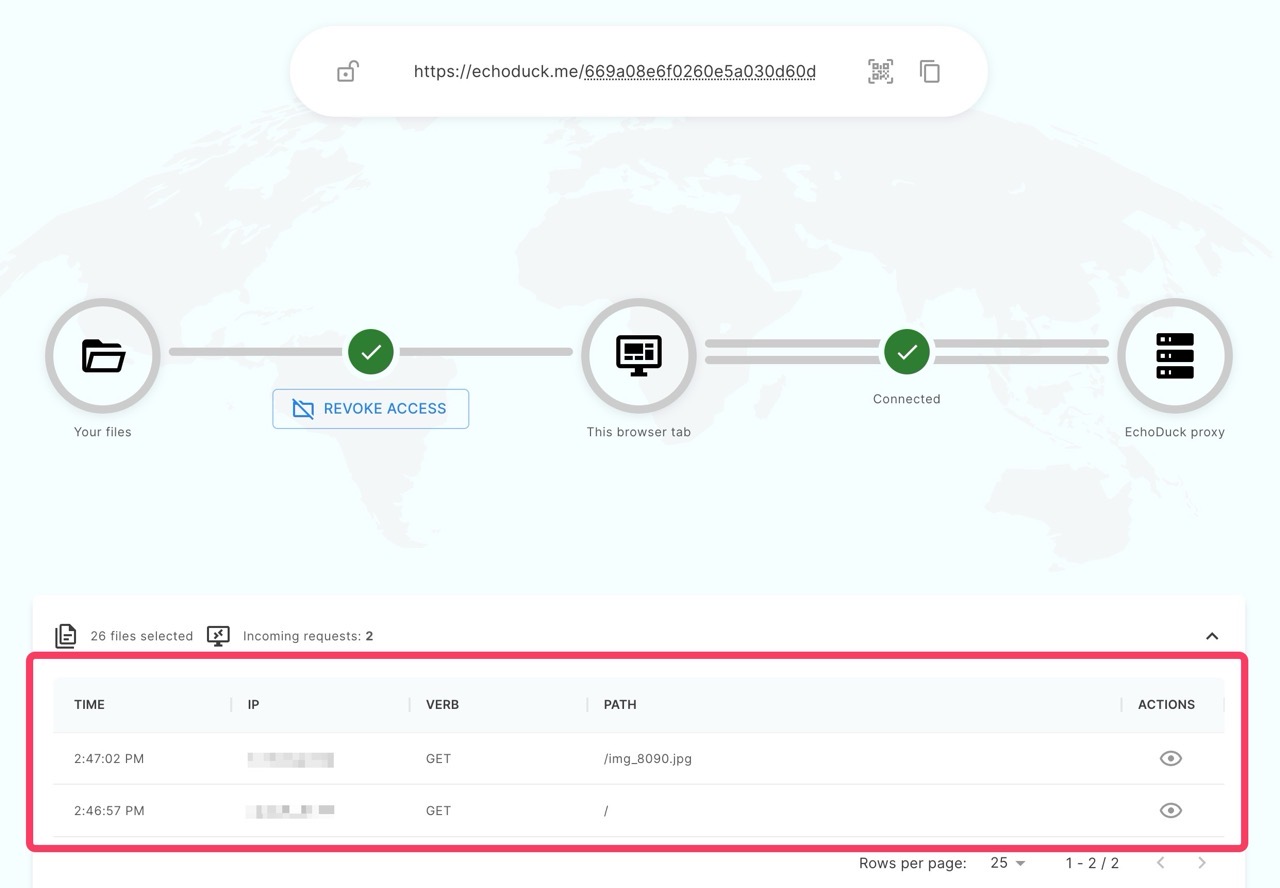Sort the table by VERB column
The width and height of the screenshot is (1280, 888).
coord(442,705)
